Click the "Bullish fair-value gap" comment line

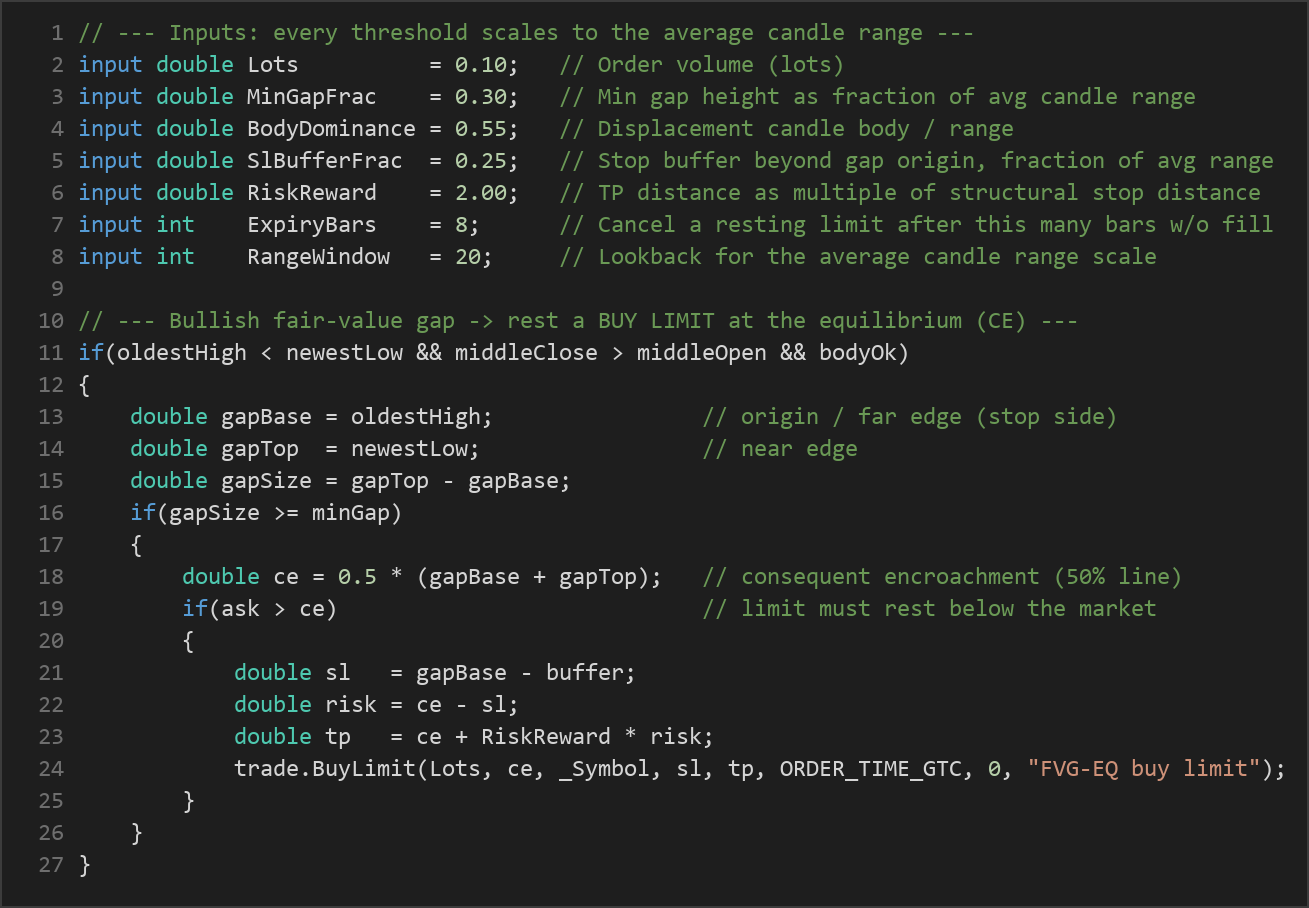click(x=578, y=321)
